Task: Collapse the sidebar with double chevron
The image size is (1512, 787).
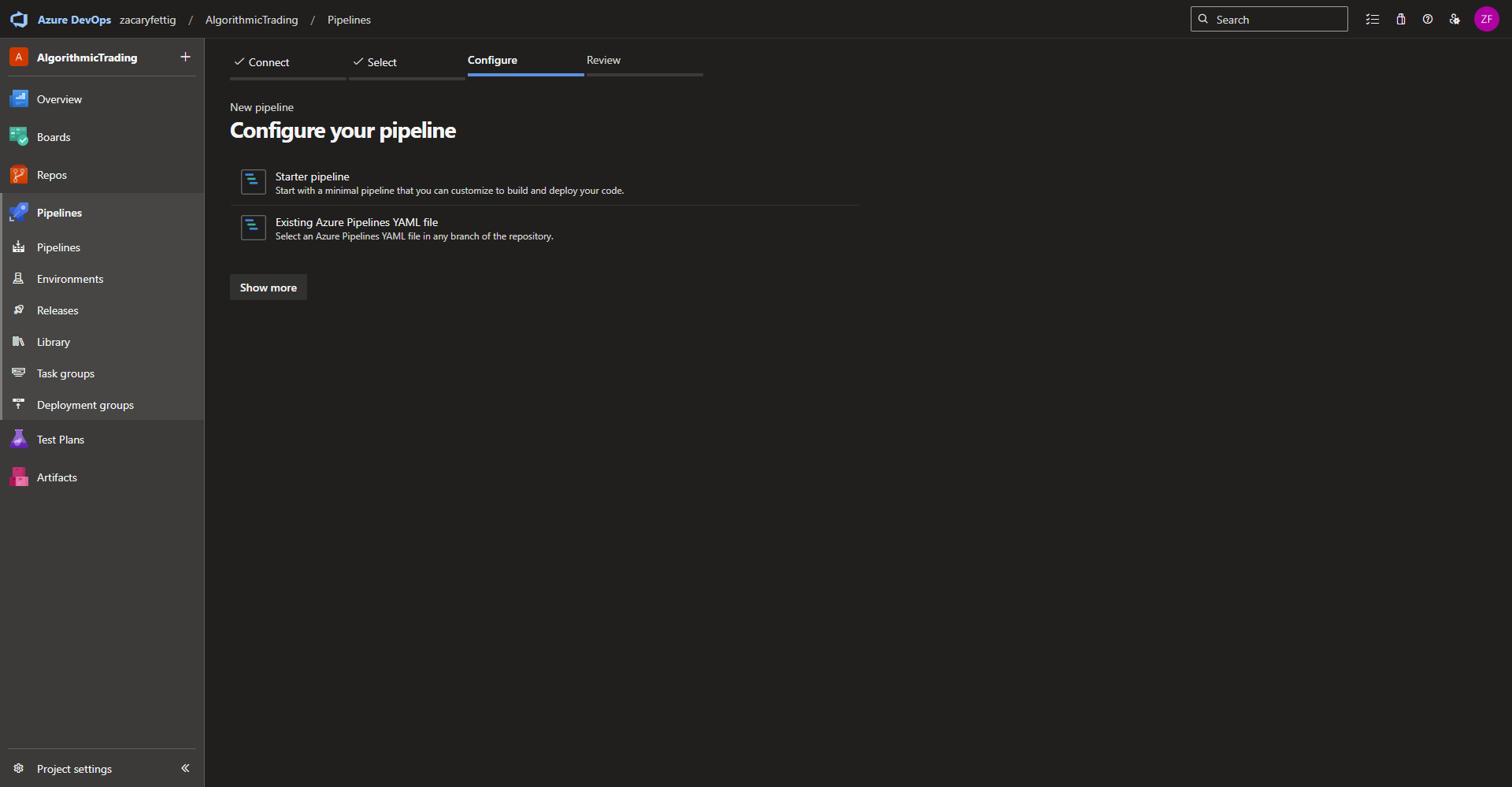Action: [x=185, y=768]
